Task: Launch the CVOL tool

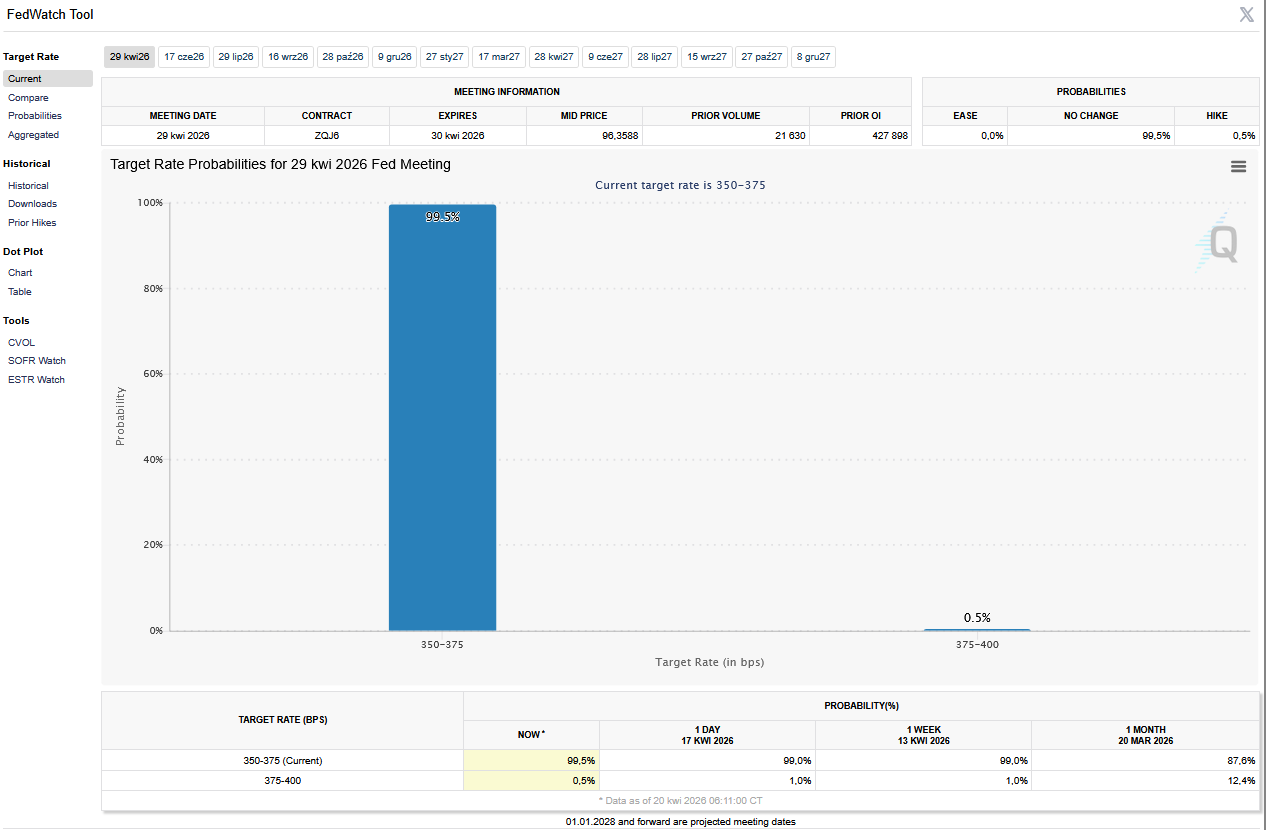Action: point(21,343)
